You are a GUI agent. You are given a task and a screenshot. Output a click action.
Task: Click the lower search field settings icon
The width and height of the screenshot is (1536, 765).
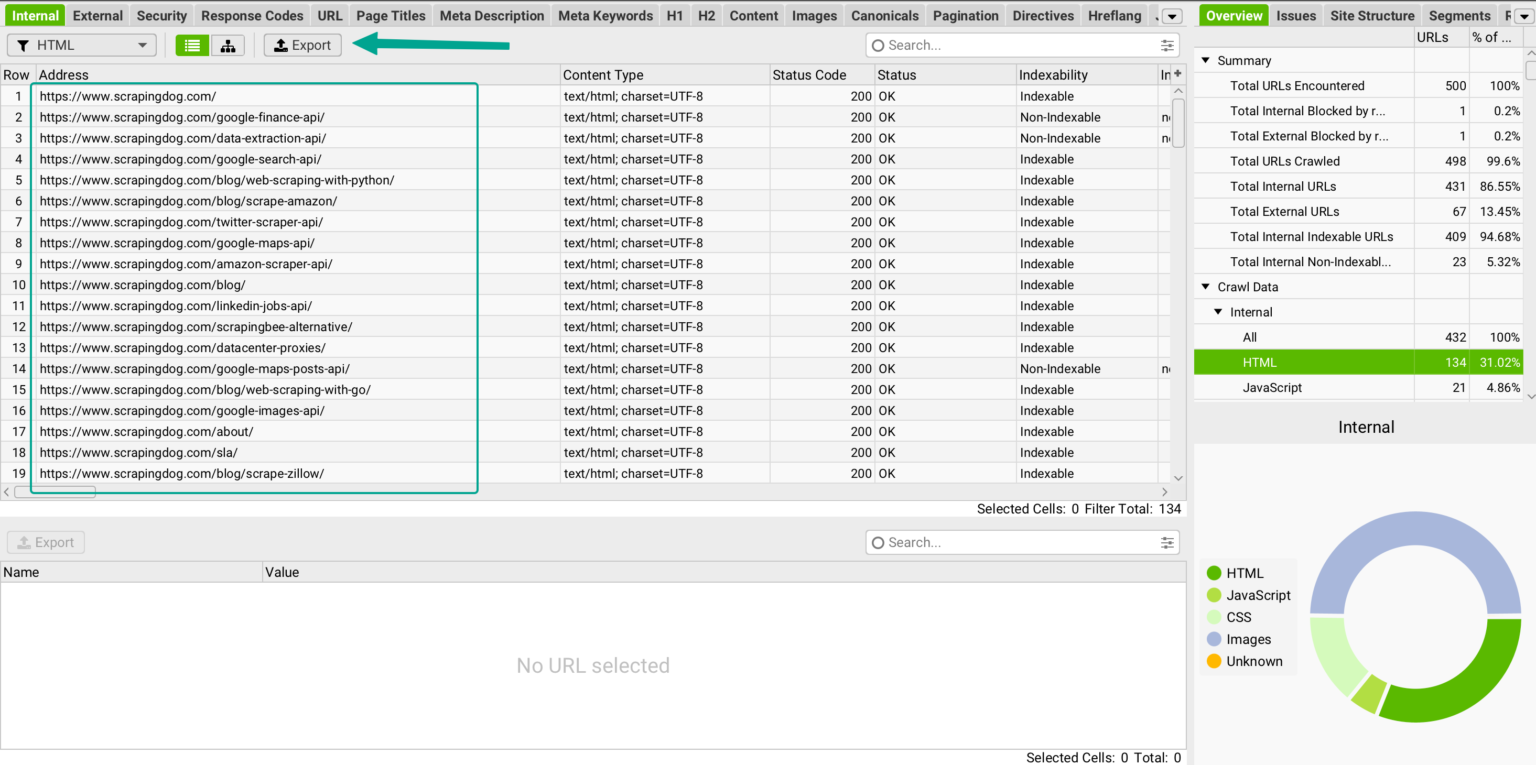click(x=1166, y=542)
